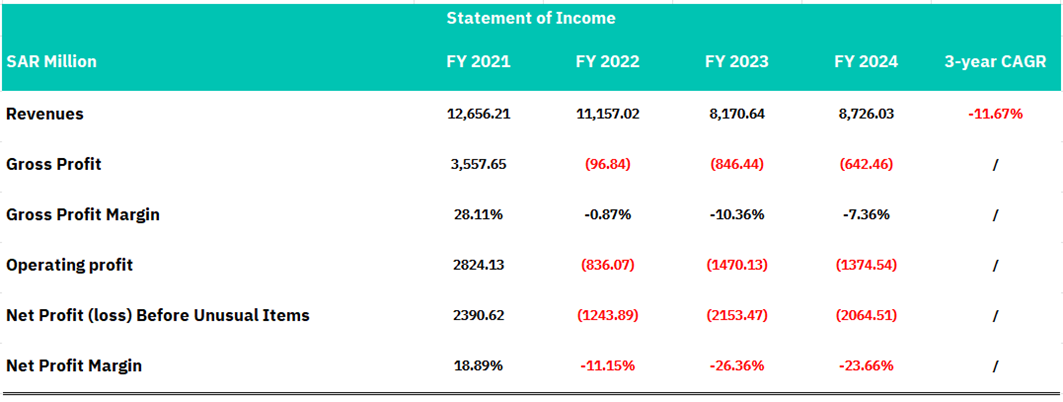This screenshot has height=402, width=1063.
Task: Select Net Profit (loss) Before Unusual Items label
Action: click(158, 315)
